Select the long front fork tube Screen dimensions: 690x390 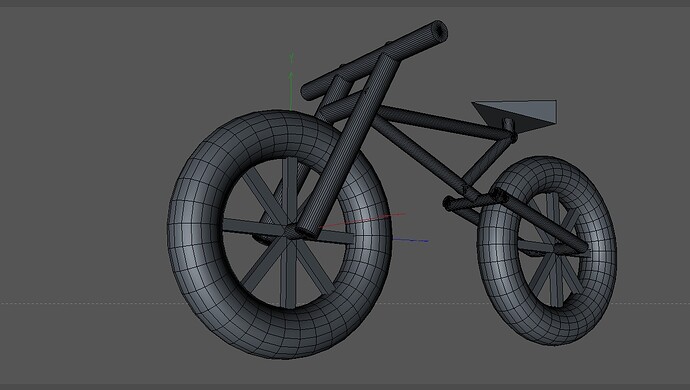point(348,145)
